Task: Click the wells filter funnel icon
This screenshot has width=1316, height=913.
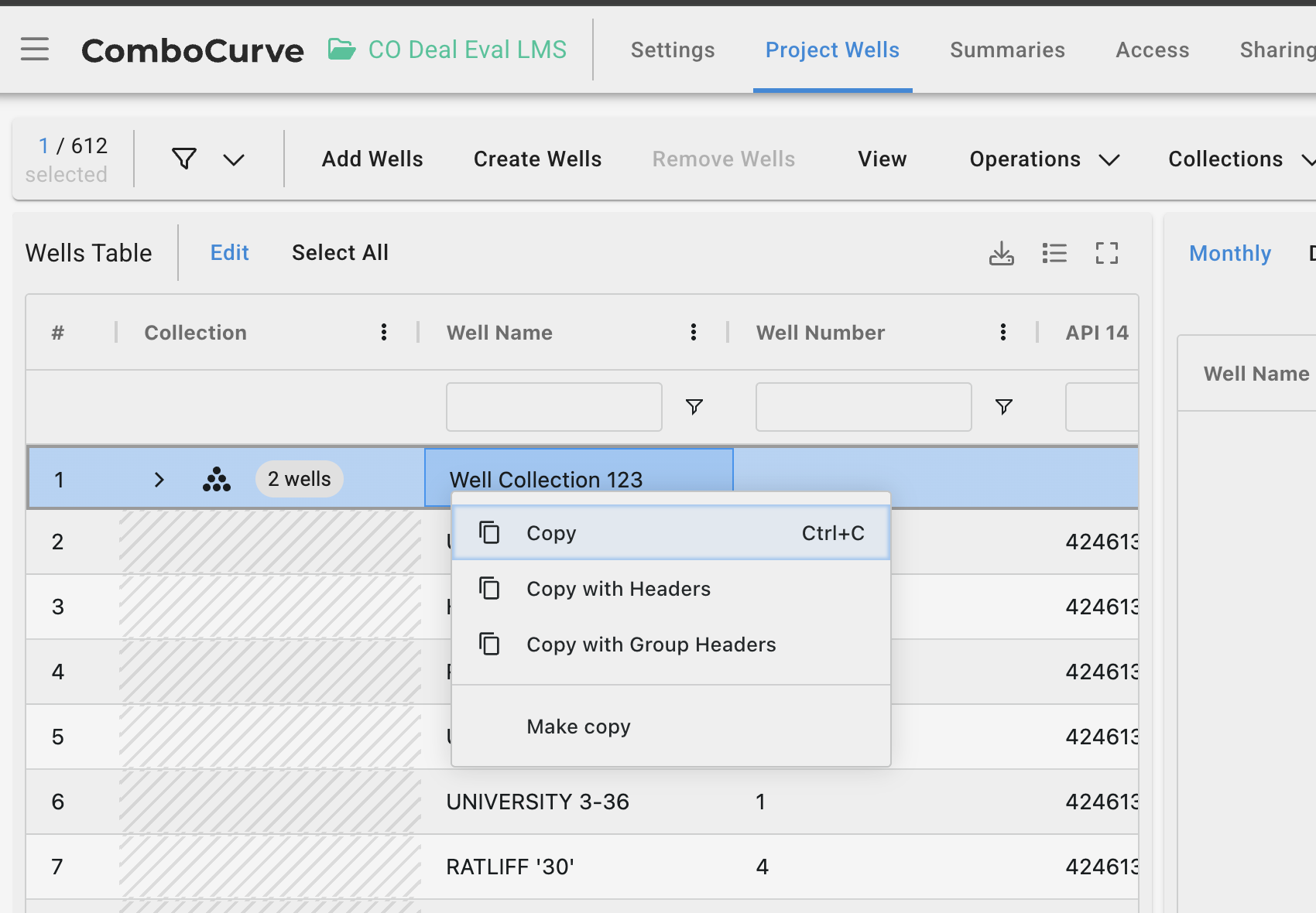Action: [184, 159]
